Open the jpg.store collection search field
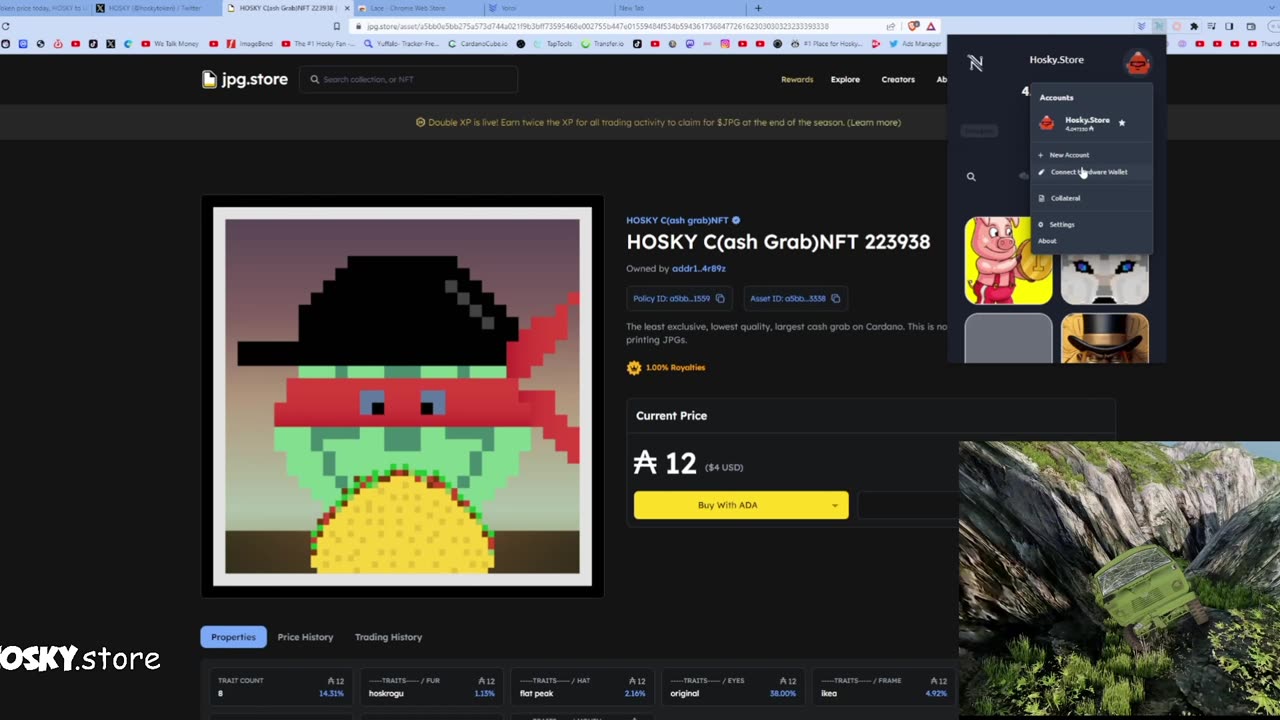 (408, 79)
